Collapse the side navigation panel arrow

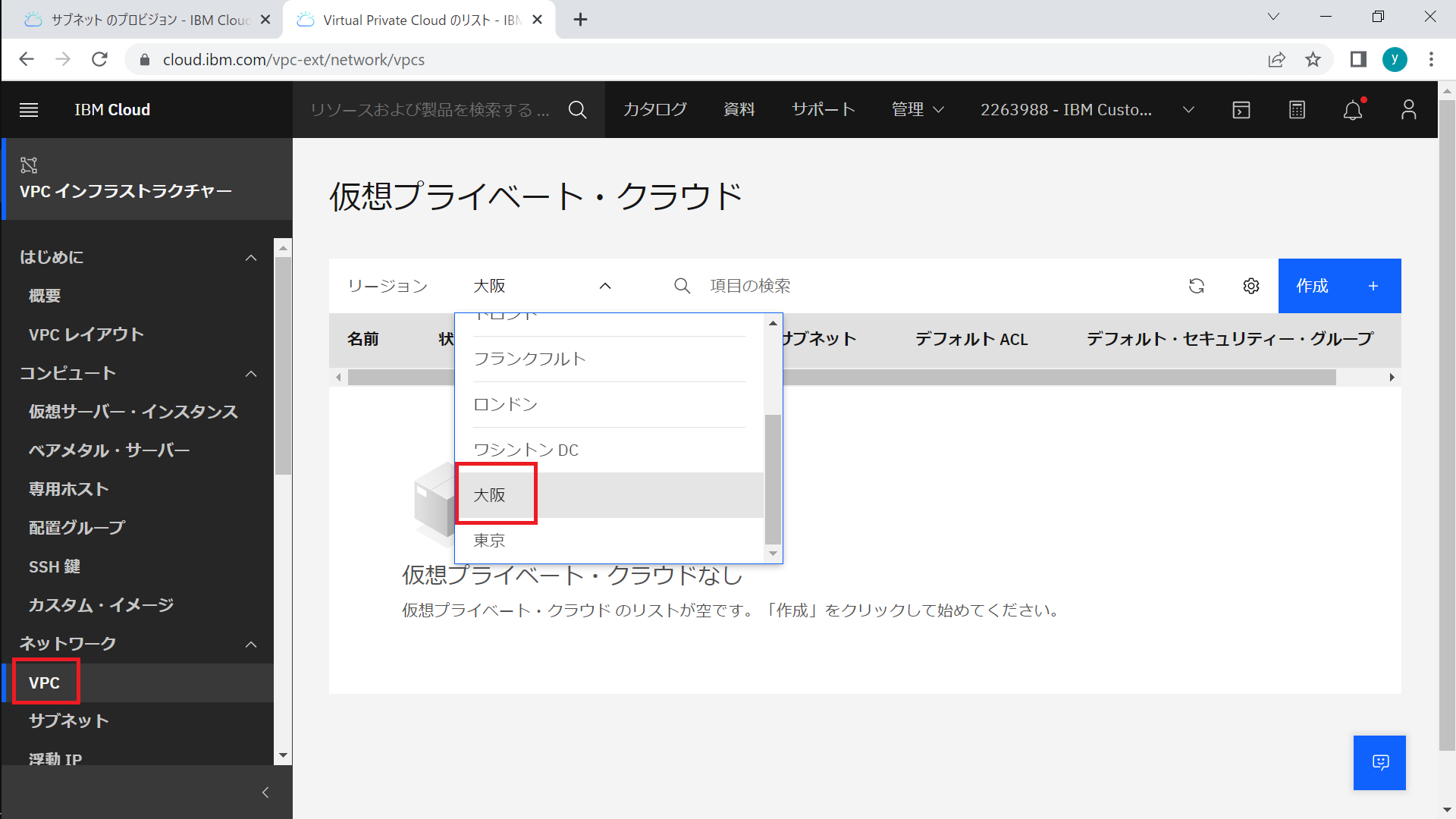click(x=265, y=792)
